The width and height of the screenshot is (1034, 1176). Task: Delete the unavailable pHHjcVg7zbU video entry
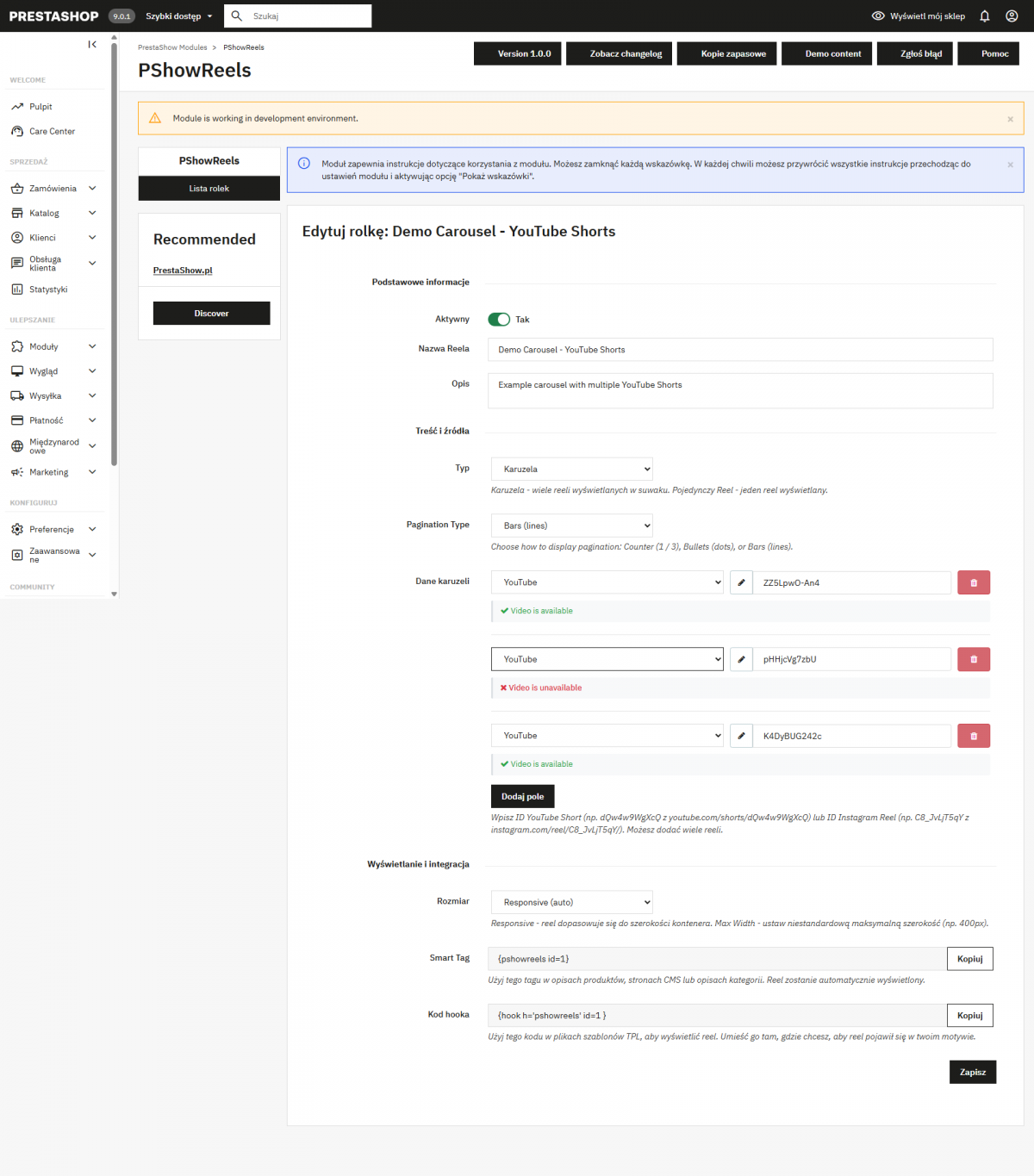[973, 659]
